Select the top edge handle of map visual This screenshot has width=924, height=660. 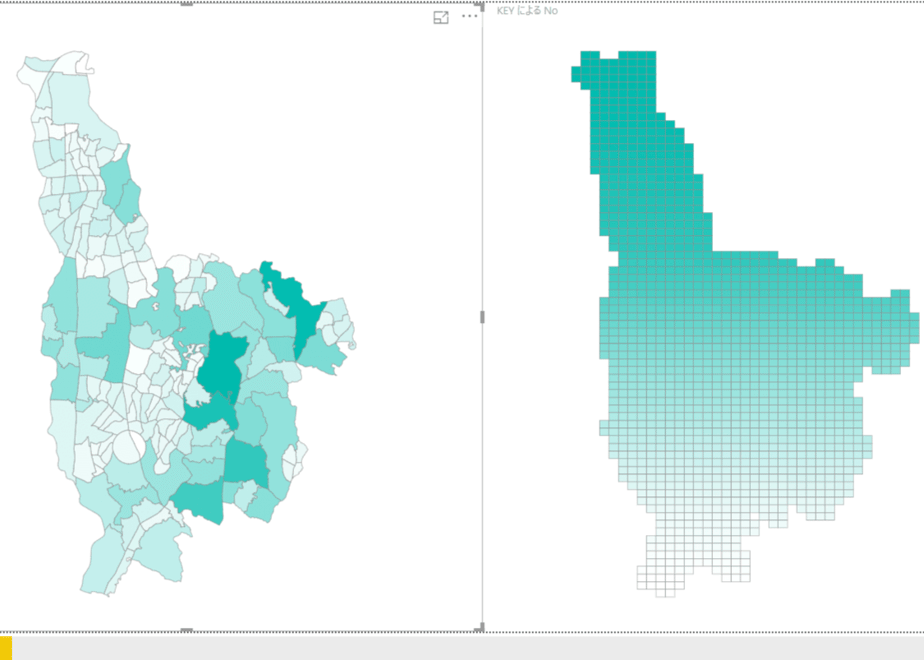186,4
